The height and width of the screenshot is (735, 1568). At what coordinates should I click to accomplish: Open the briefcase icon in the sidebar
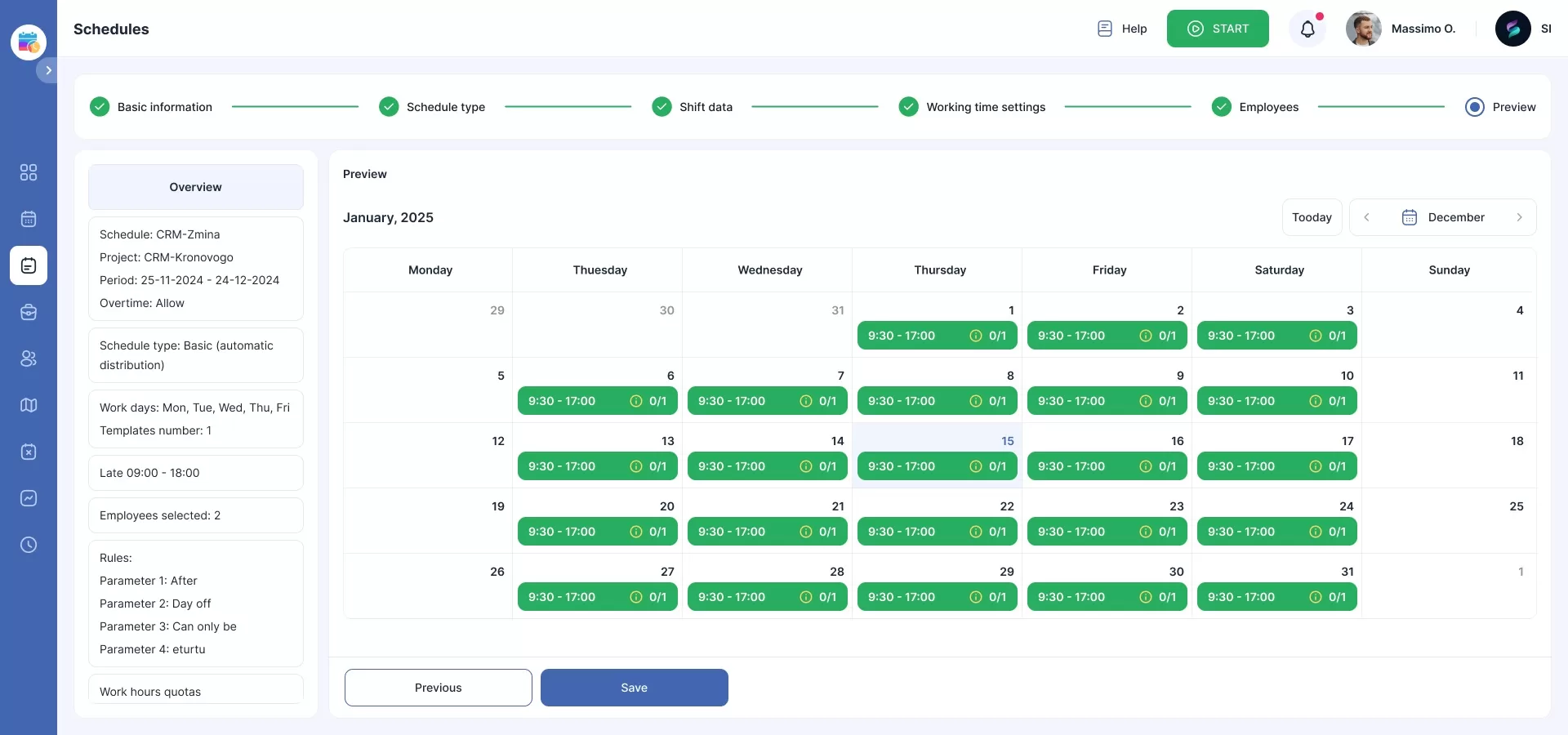(29, 312)
